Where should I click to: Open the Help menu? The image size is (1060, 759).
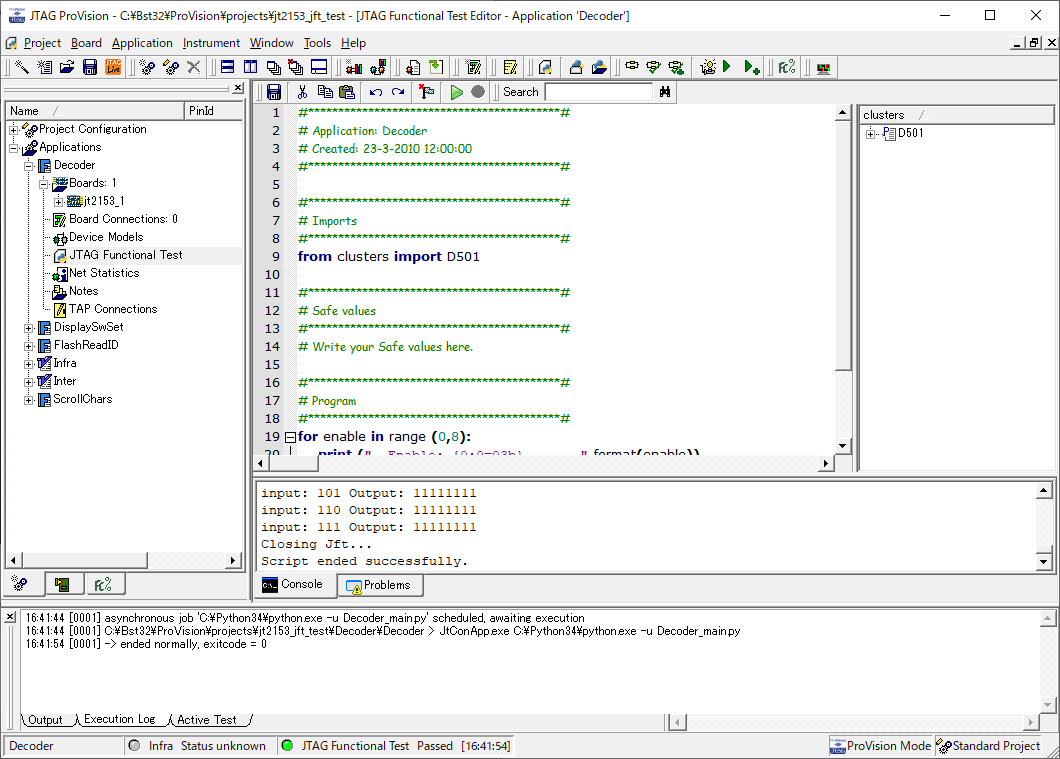pos(353,43)
